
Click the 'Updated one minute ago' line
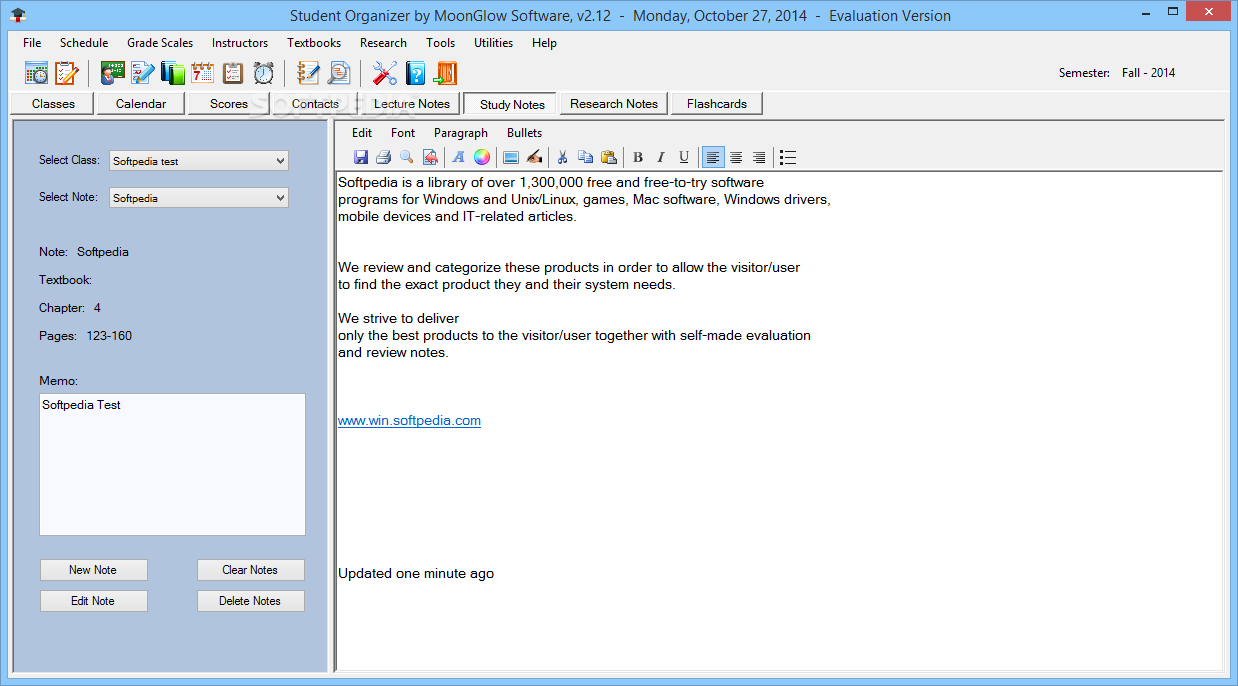pos(416,574)
